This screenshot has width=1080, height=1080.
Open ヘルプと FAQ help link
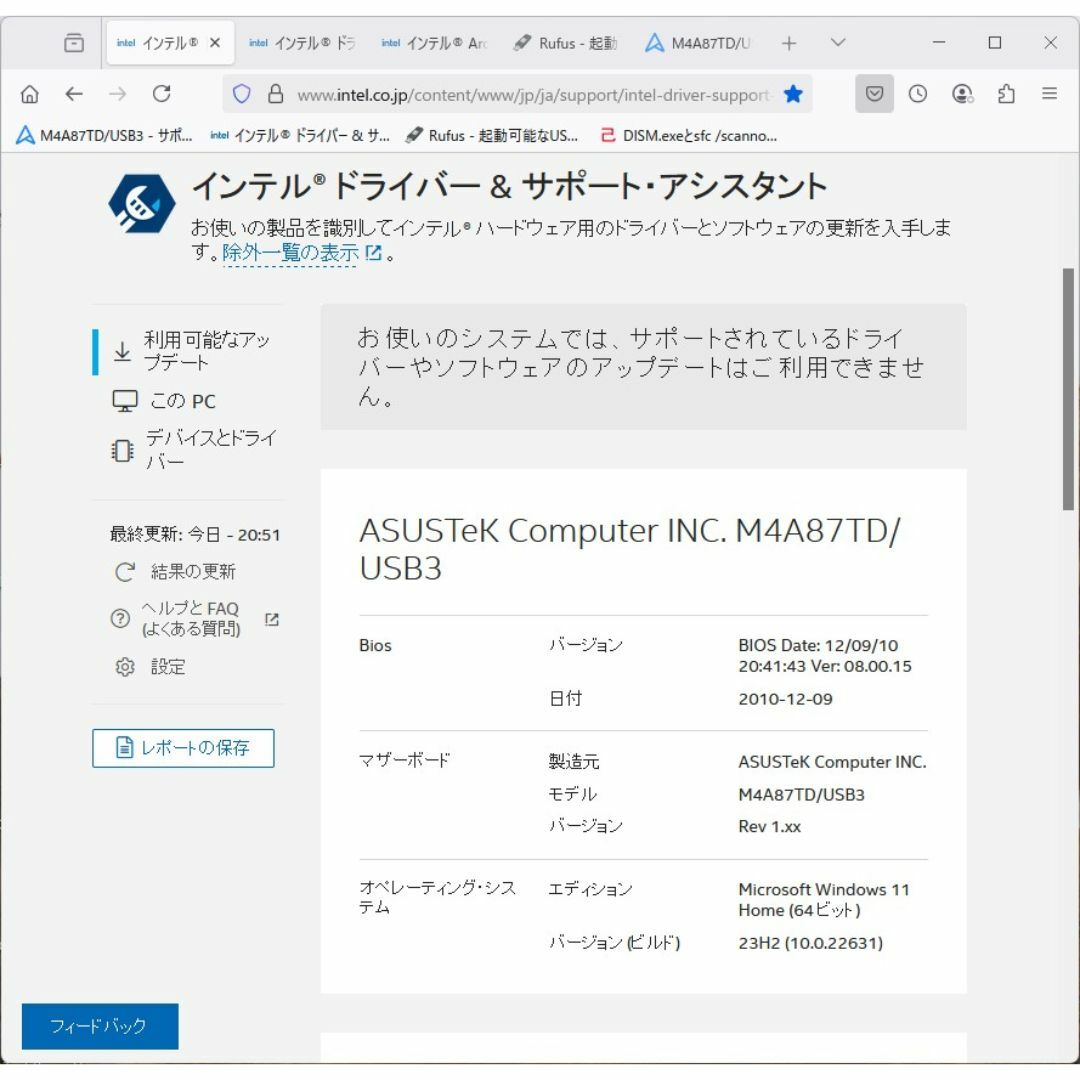(x=194, y=619)
